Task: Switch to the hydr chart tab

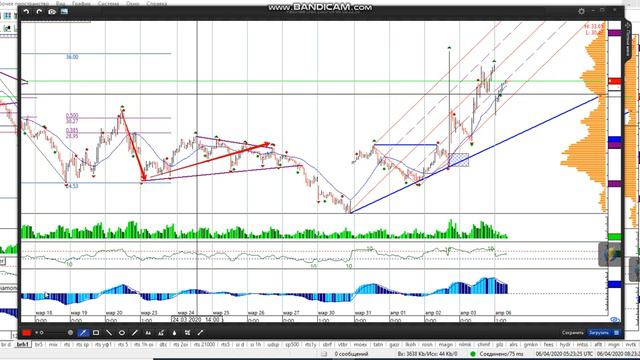Action: pyautogui.click(x=565, y=344)
